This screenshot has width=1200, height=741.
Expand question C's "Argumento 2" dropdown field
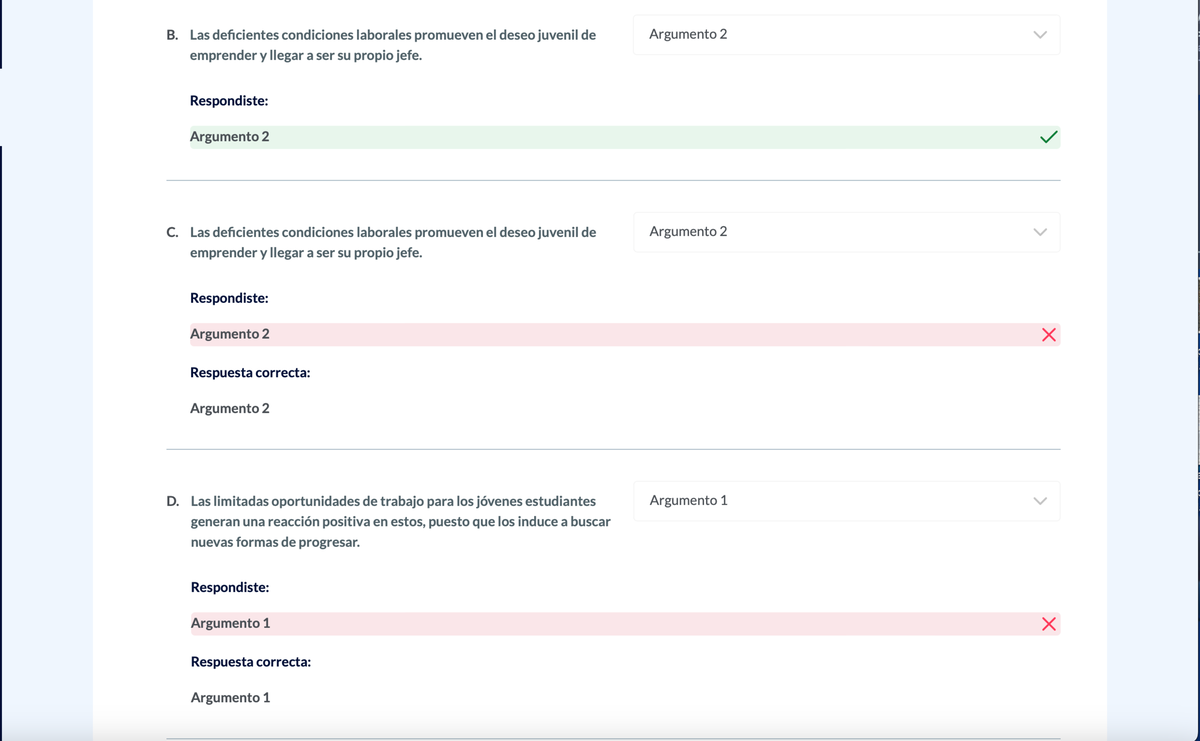click(x=845, y=232)
